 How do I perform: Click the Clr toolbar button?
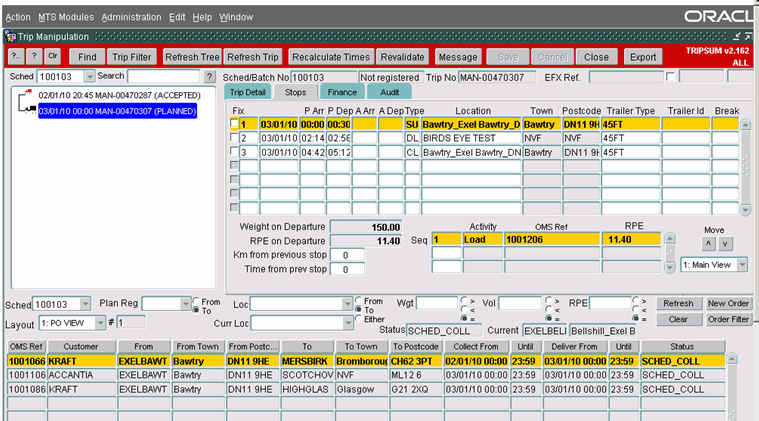[x=52, y=56]
